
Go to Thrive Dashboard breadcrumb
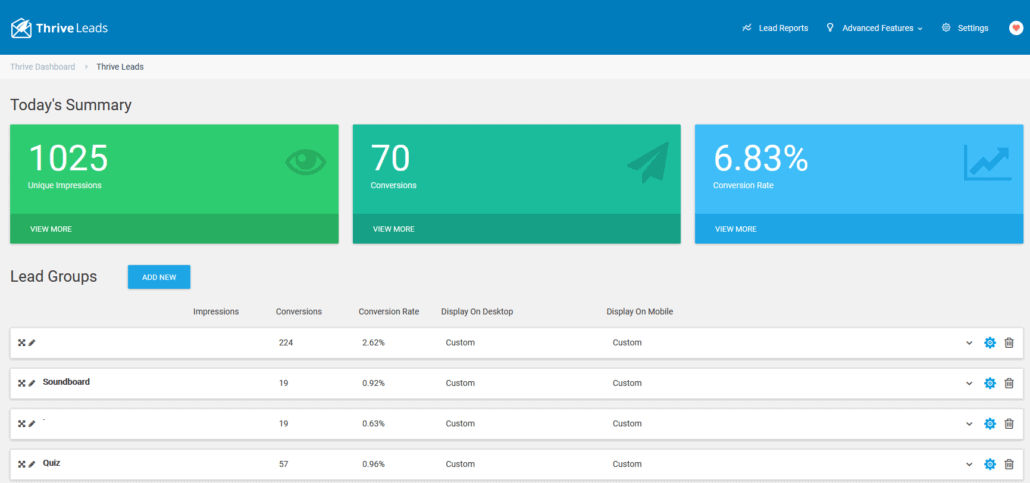point(43,67)
